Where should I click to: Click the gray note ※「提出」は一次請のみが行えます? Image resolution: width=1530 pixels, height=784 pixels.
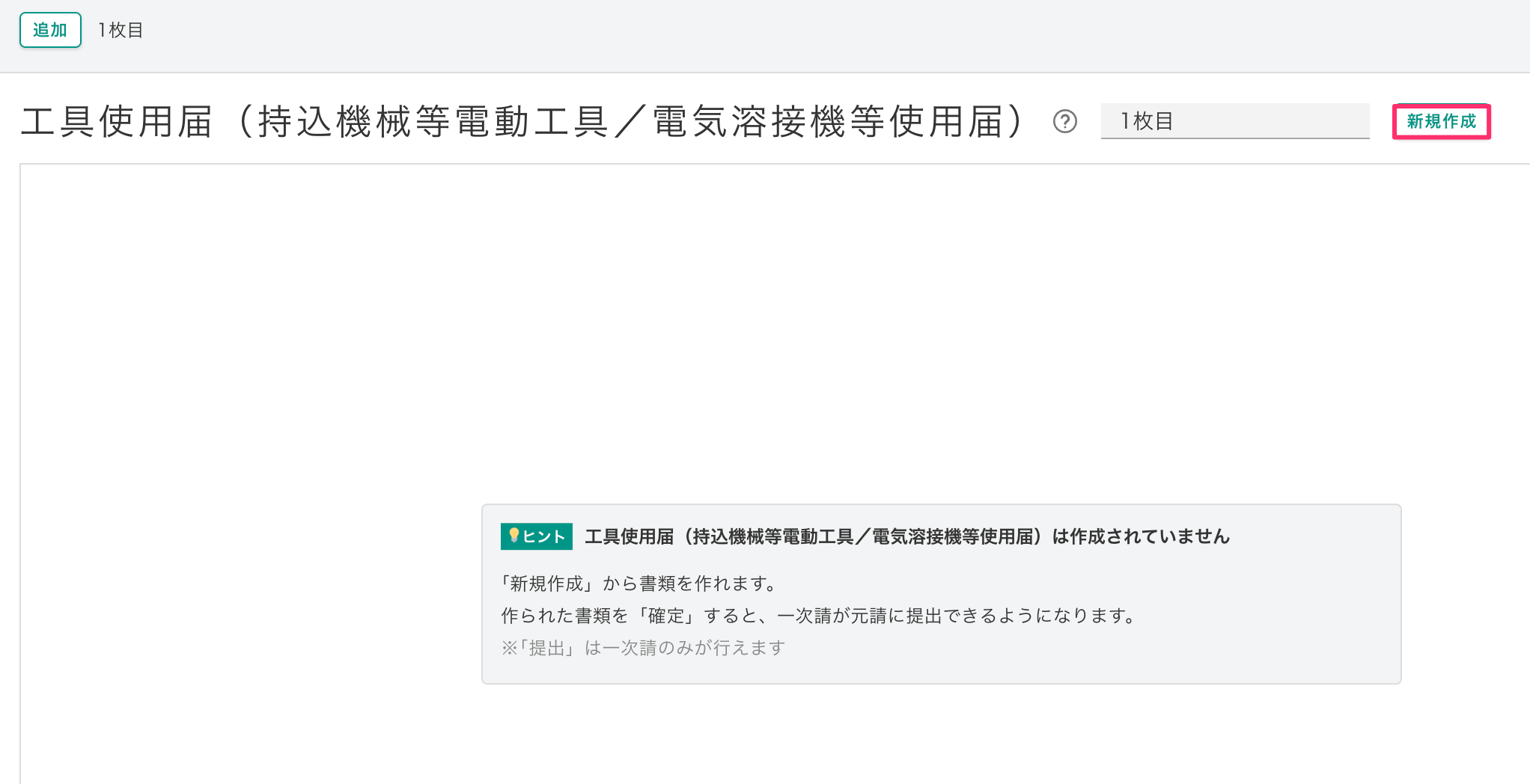[x=643, y=648]
